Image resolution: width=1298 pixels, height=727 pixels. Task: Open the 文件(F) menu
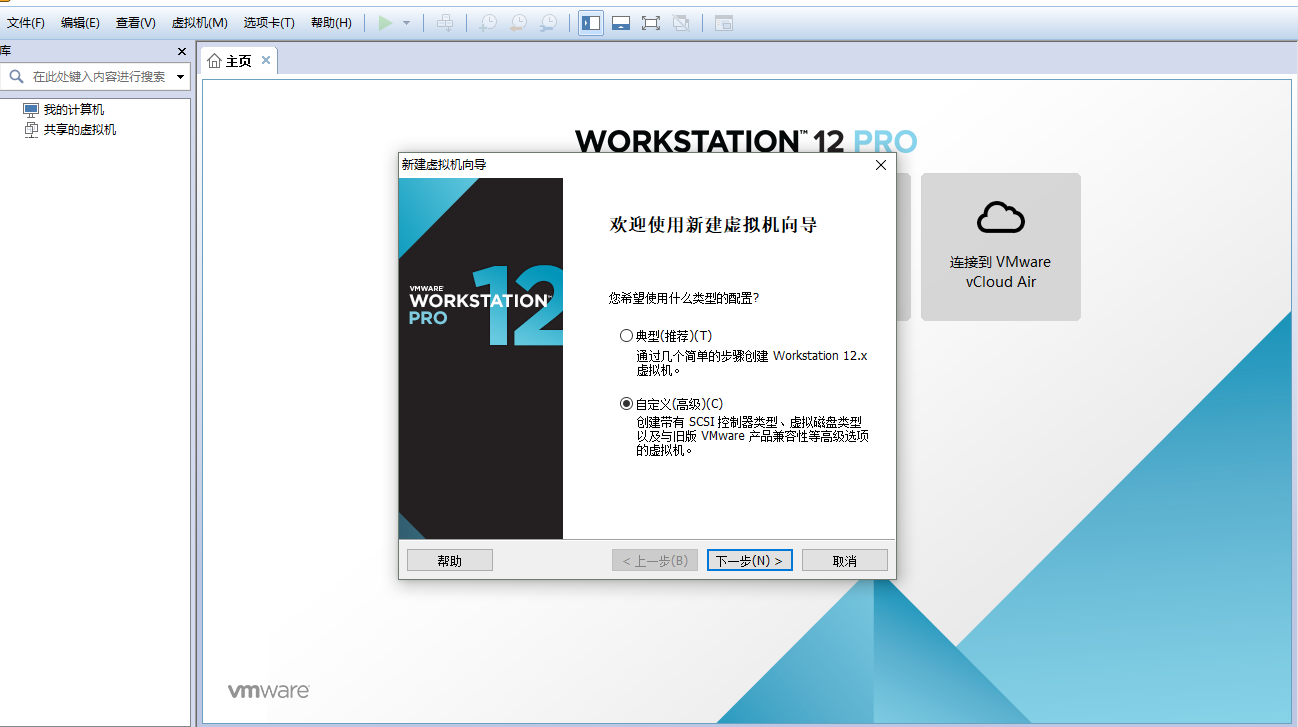(x=26, y=22)
